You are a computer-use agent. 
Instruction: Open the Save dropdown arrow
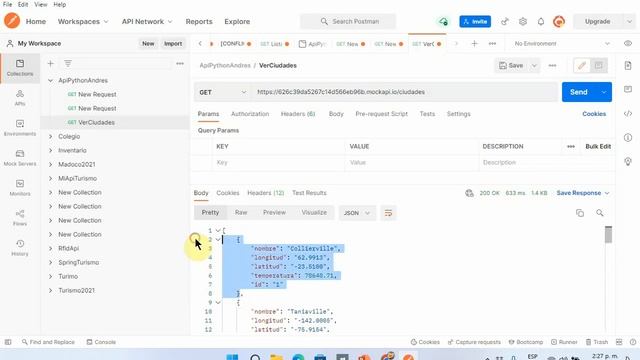(534, 65)
